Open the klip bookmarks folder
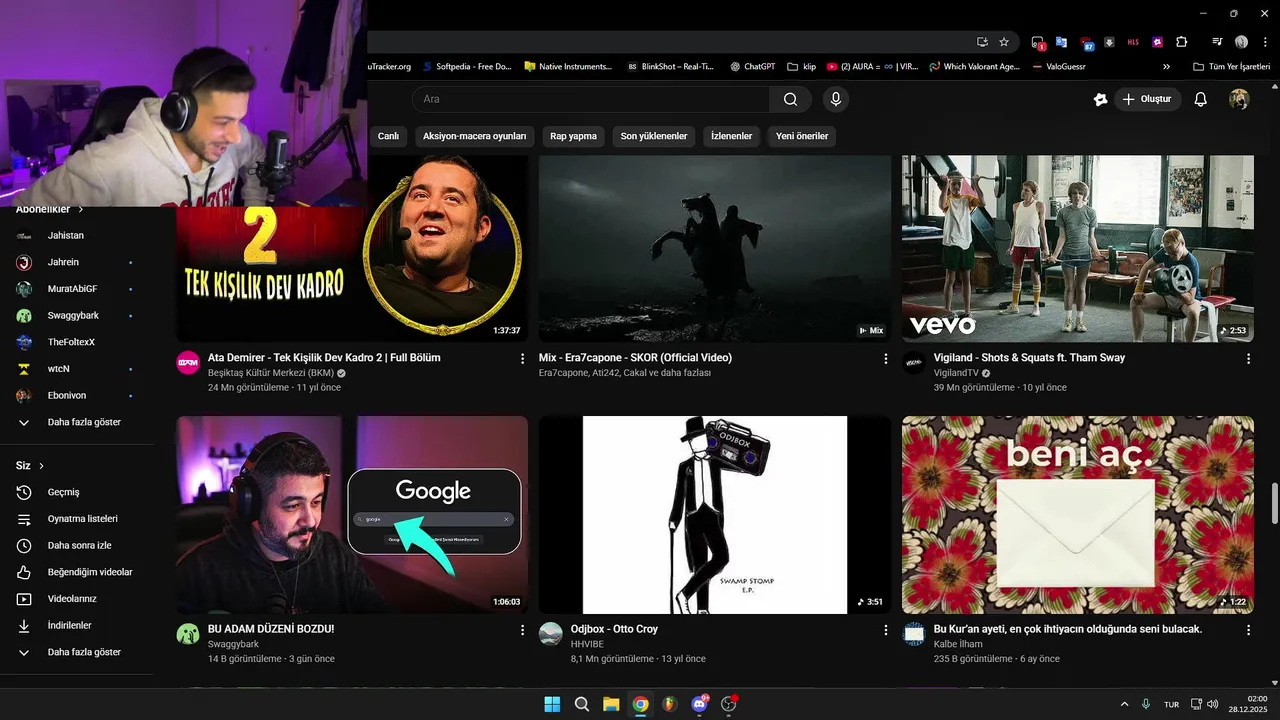 tap(802, 67)
